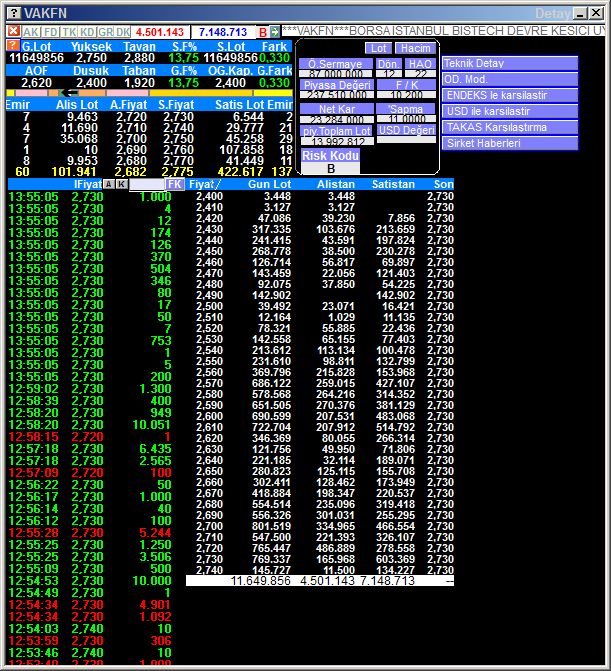Open the AK toolbar button
The image size is (611, 671).
[31, 32]
